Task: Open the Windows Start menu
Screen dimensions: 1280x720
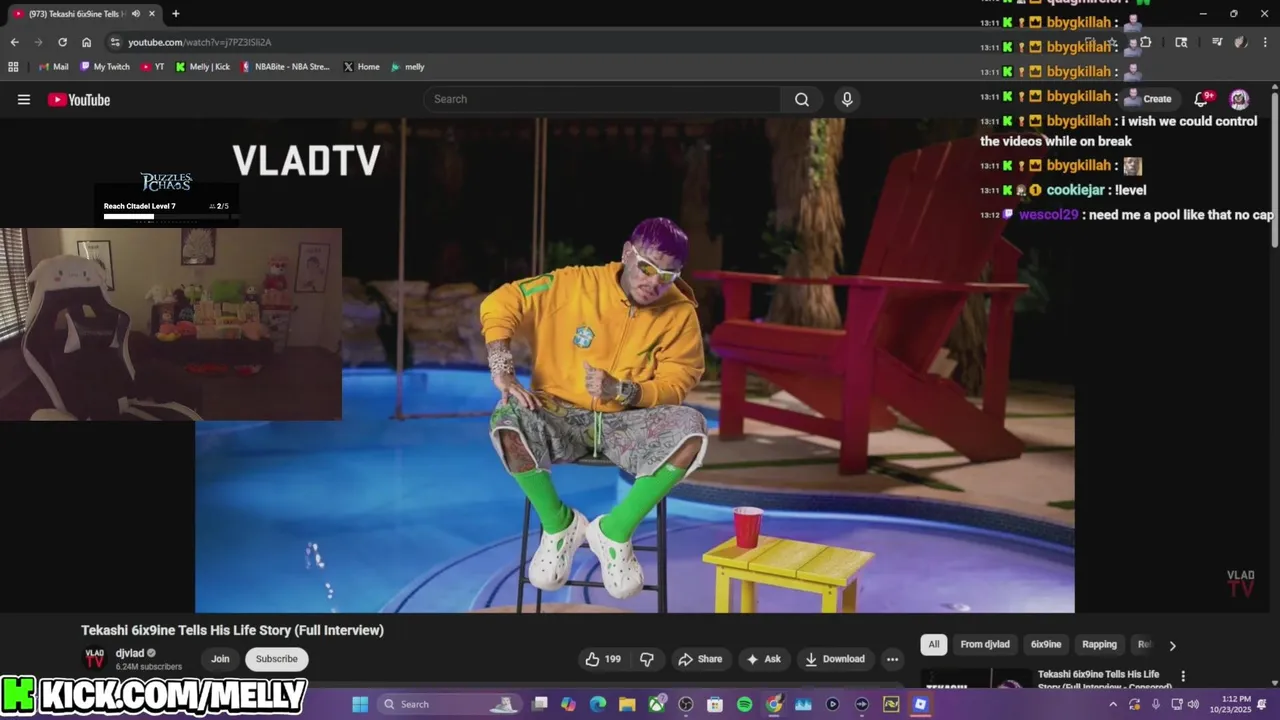Action: pos(360,704)
